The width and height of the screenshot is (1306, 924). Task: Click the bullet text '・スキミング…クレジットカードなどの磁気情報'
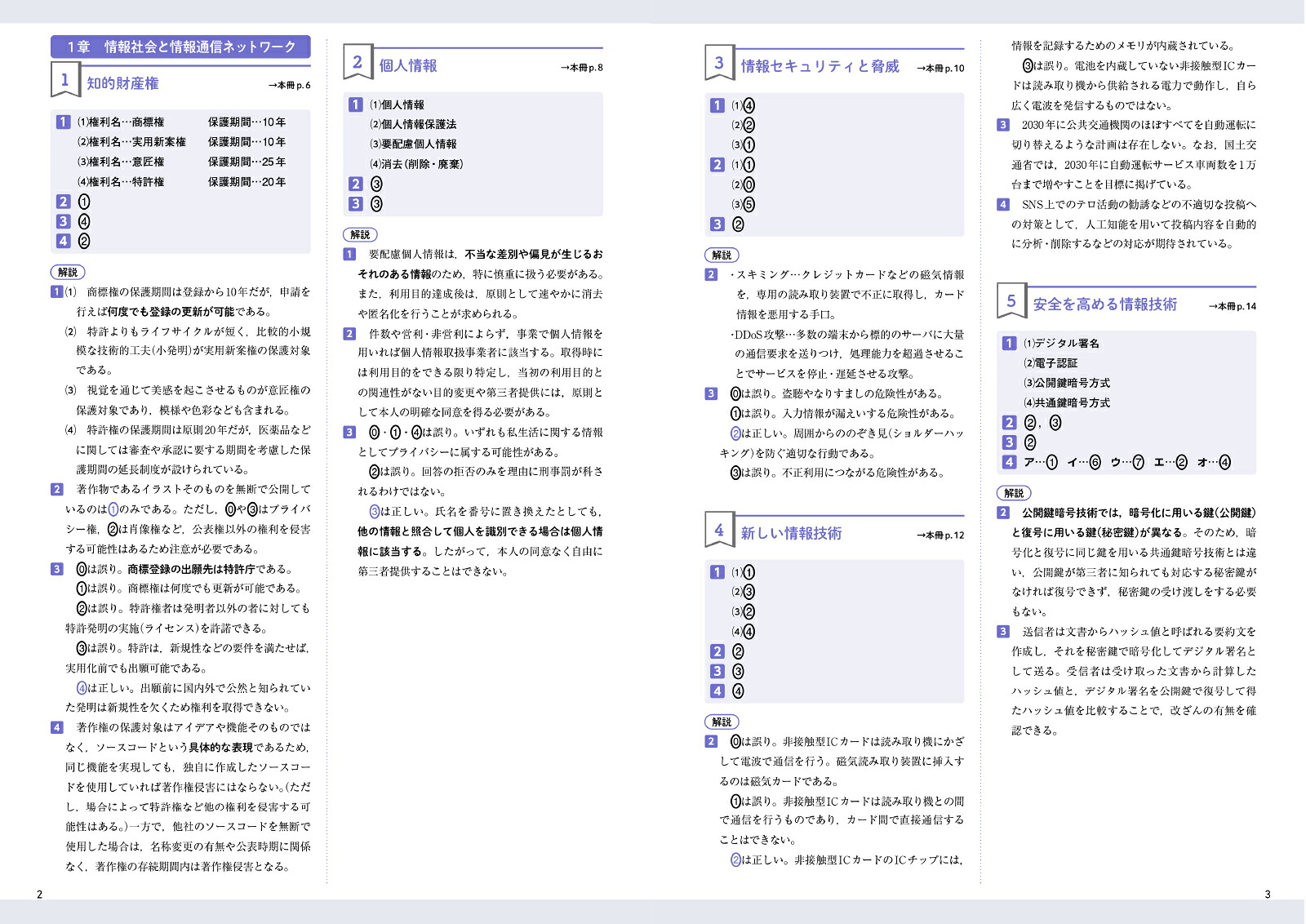[x=846, y=275]
